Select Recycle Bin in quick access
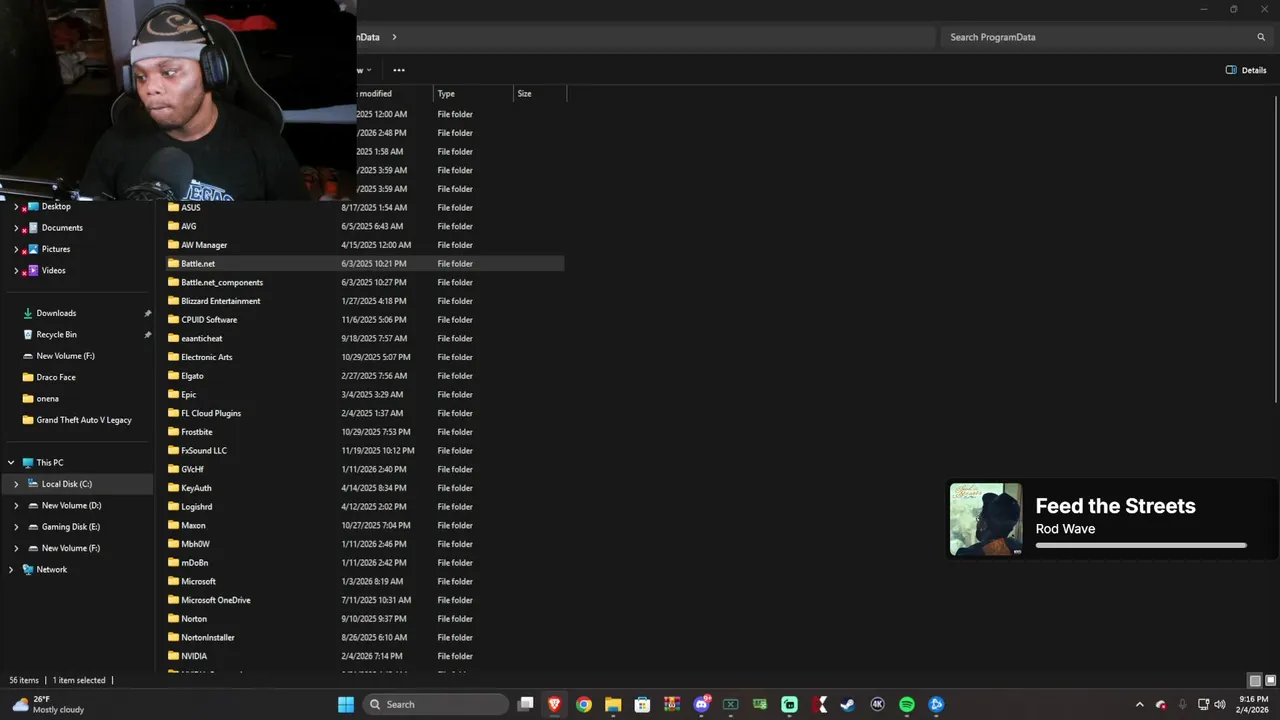The height and width of the screenshot is (720, 1280). pos(56,334)
